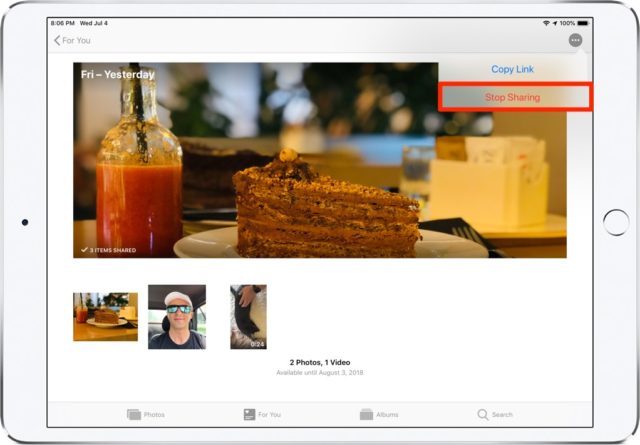Screen dimensions: 640x445
Task: Open the Search magnifier tab
Action: [495, 414]
